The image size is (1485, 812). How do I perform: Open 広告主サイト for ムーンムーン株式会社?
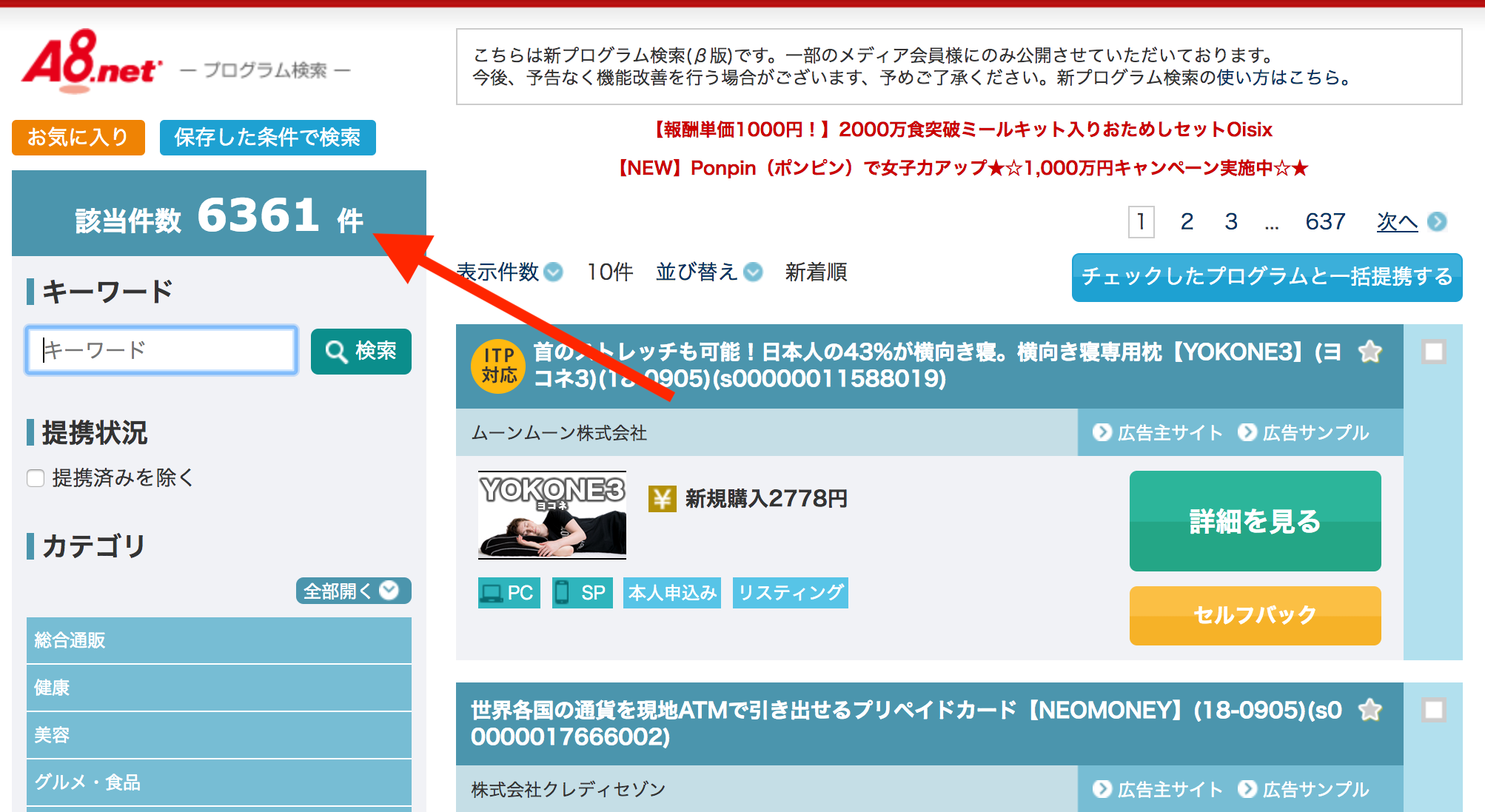click(1158, 432)
